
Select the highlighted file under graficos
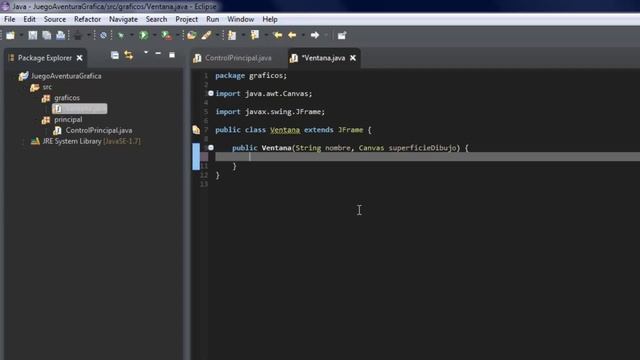[x=80, y=109]
